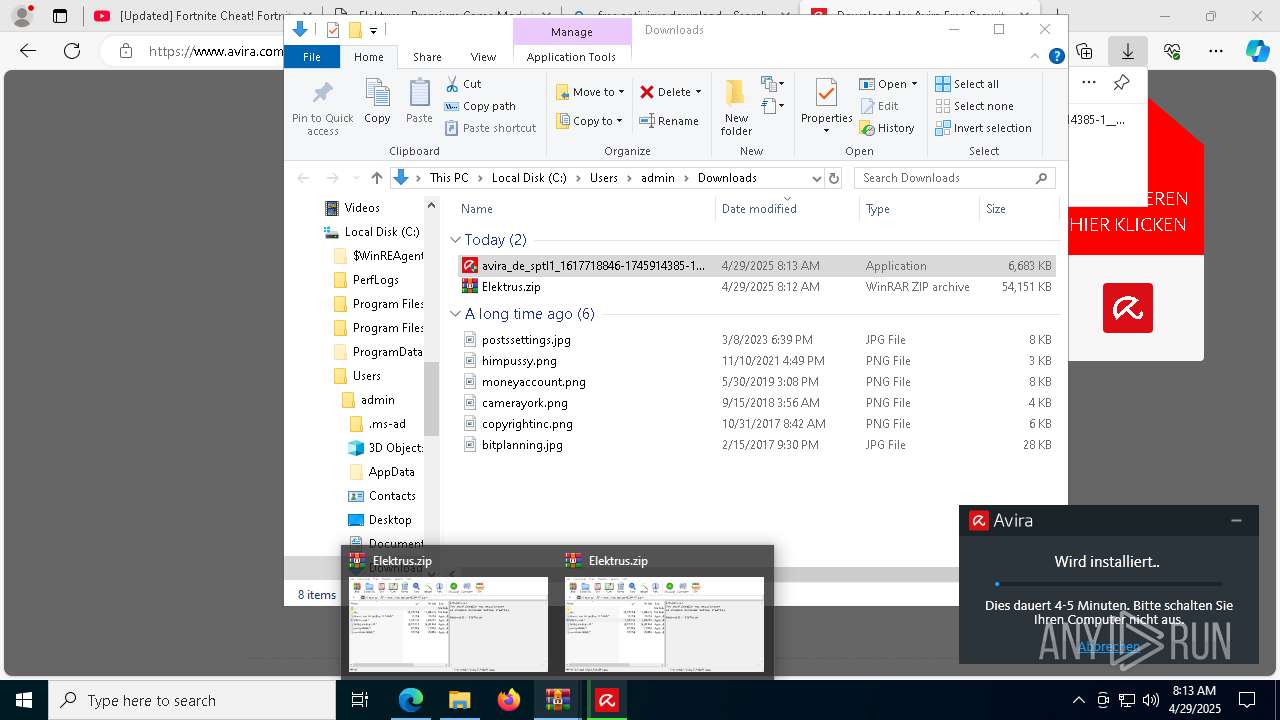The width and height of the screenshot is (1280, 720).
Task: Collapse the Explorer ribbon chevron
Action: click(1037, 57)
